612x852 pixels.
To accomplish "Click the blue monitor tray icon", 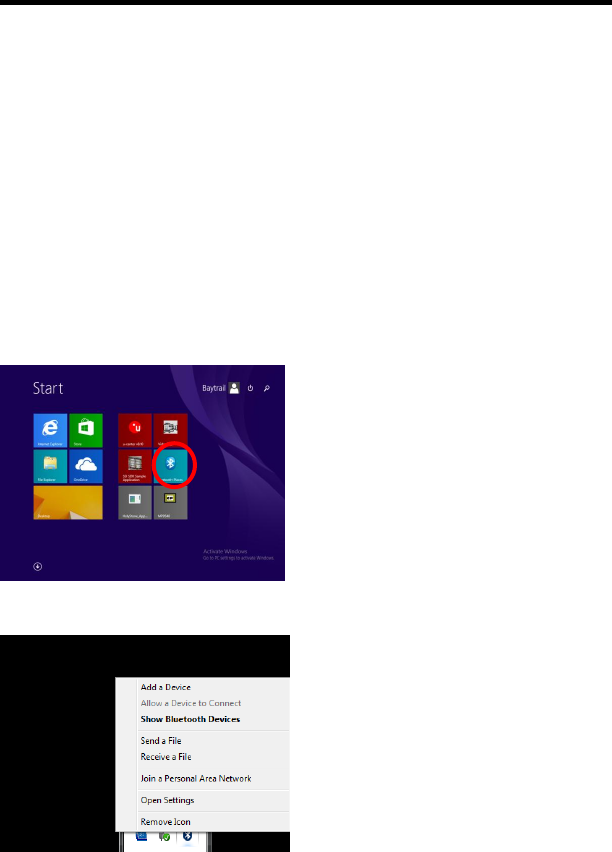I will 141,836.
